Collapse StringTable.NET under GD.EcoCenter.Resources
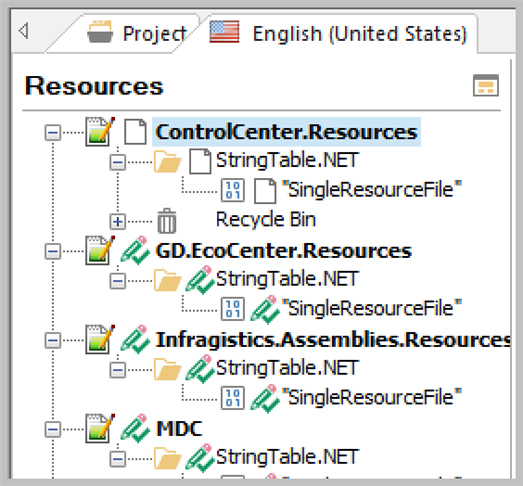523x486 pixels. pyautogui.click(x=118, y=281)
